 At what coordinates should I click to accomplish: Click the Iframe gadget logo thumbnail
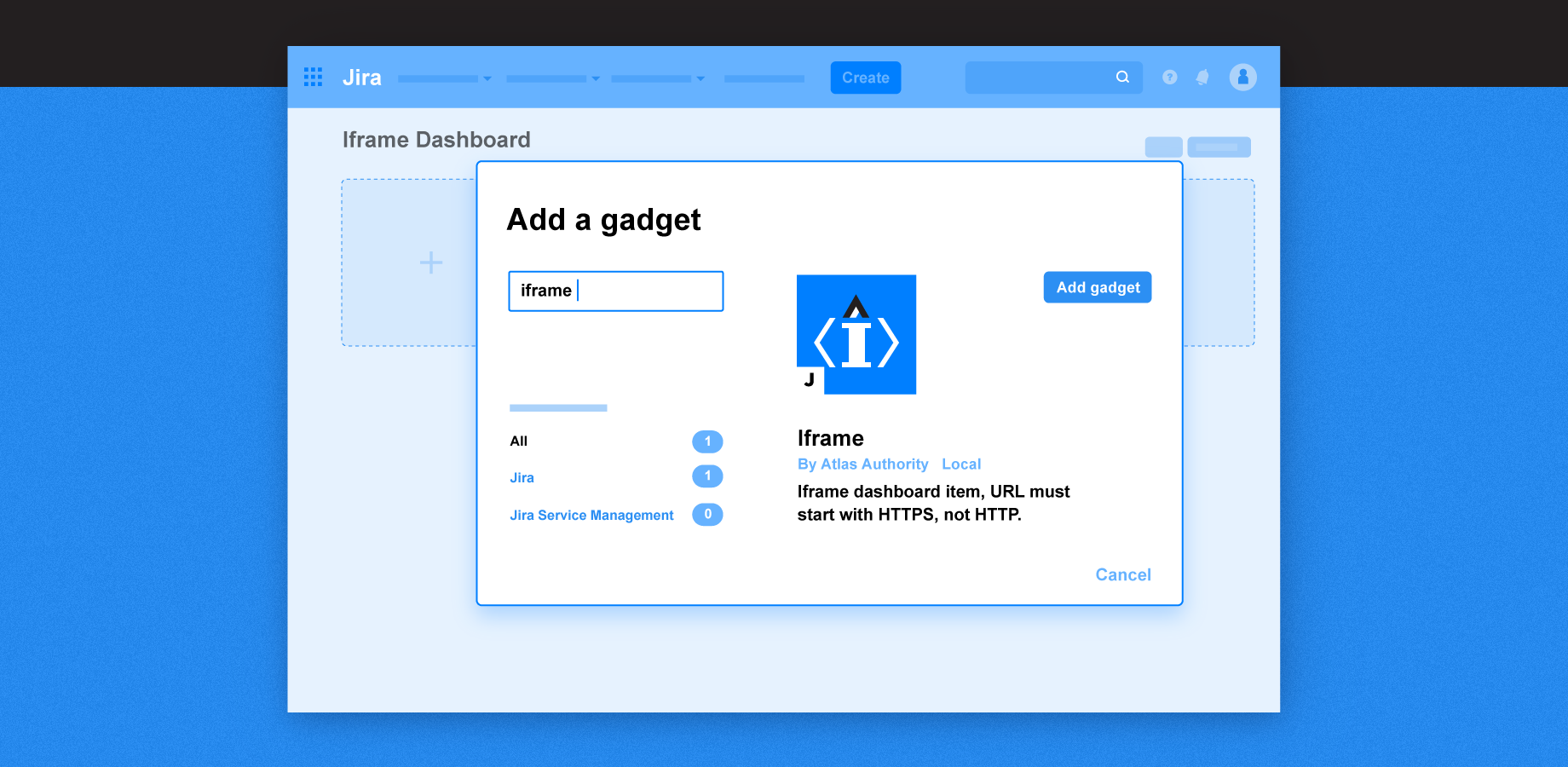856,334
